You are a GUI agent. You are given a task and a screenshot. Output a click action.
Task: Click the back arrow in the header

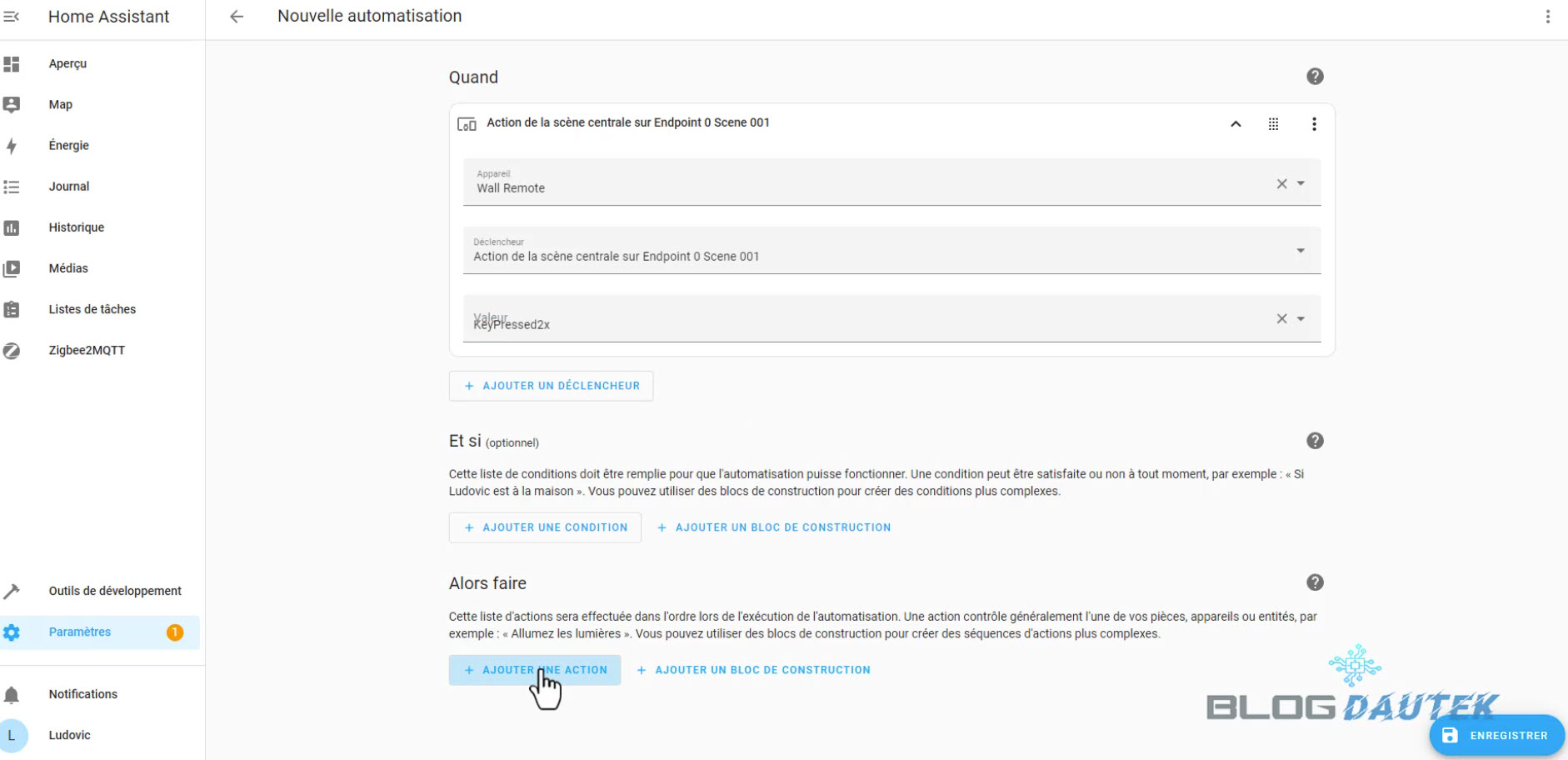click(x=237, y=17)
